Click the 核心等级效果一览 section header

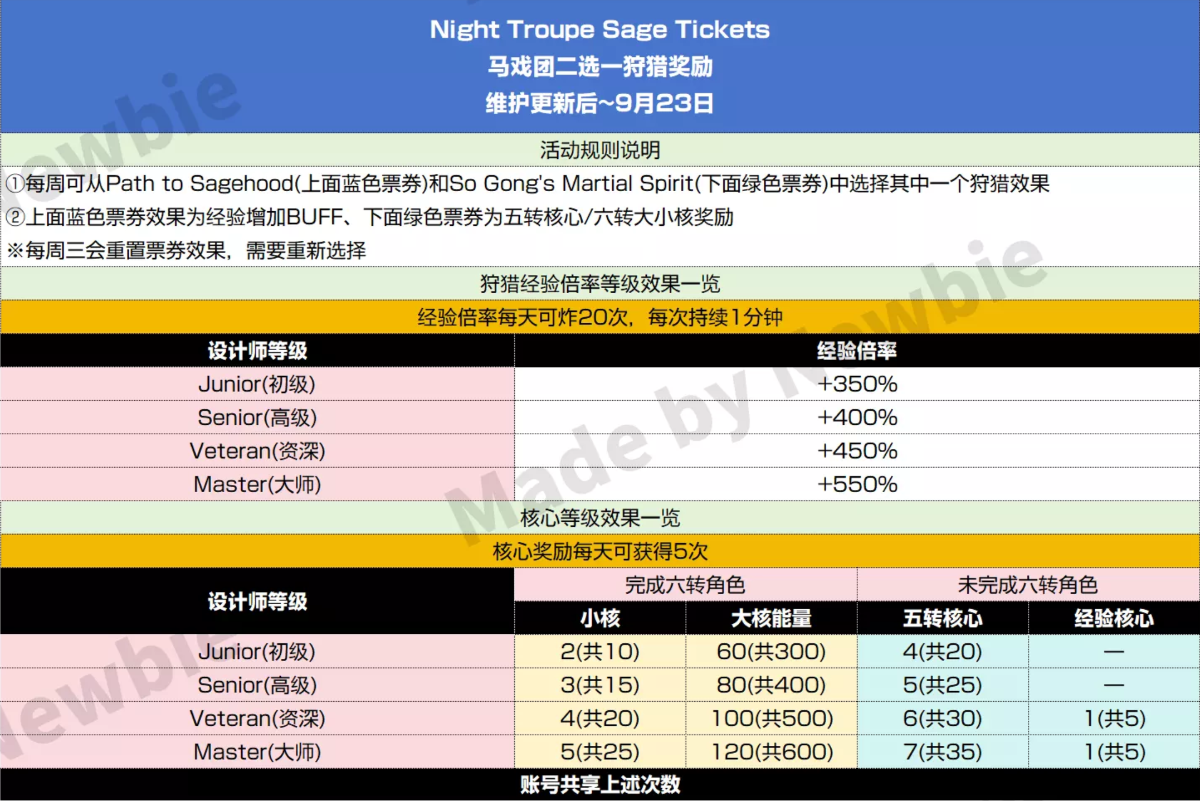pos(600,518)
